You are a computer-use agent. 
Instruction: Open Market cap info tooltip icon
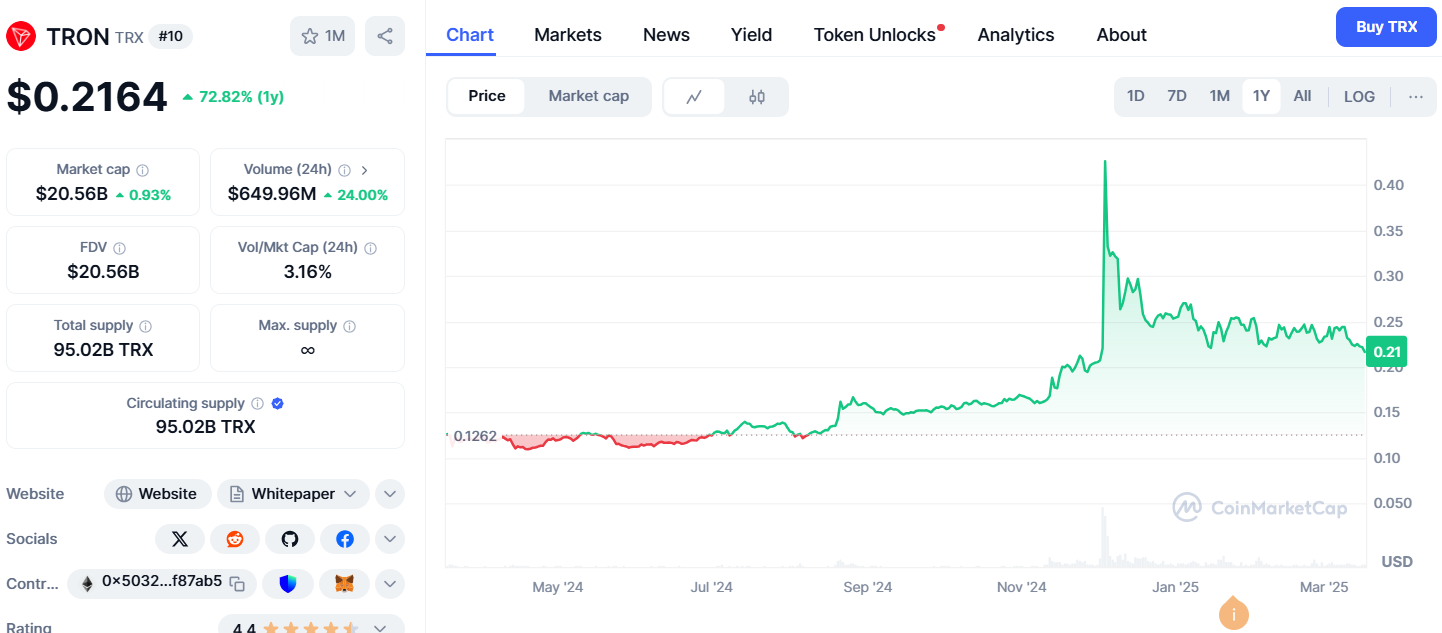coord(143,170)
